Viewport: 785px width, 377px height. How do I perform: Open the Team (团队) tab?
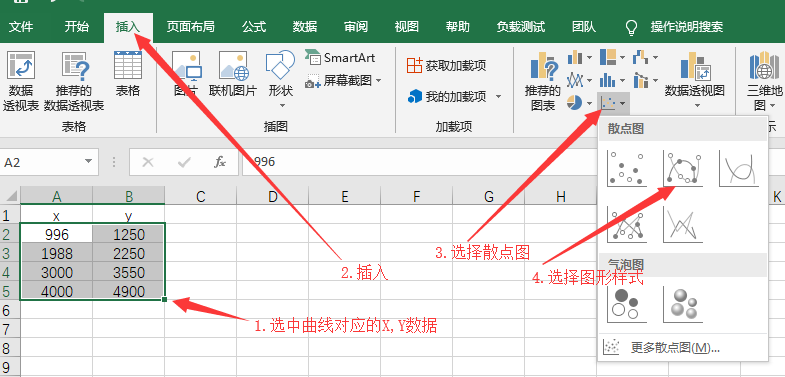coord(584,27)
